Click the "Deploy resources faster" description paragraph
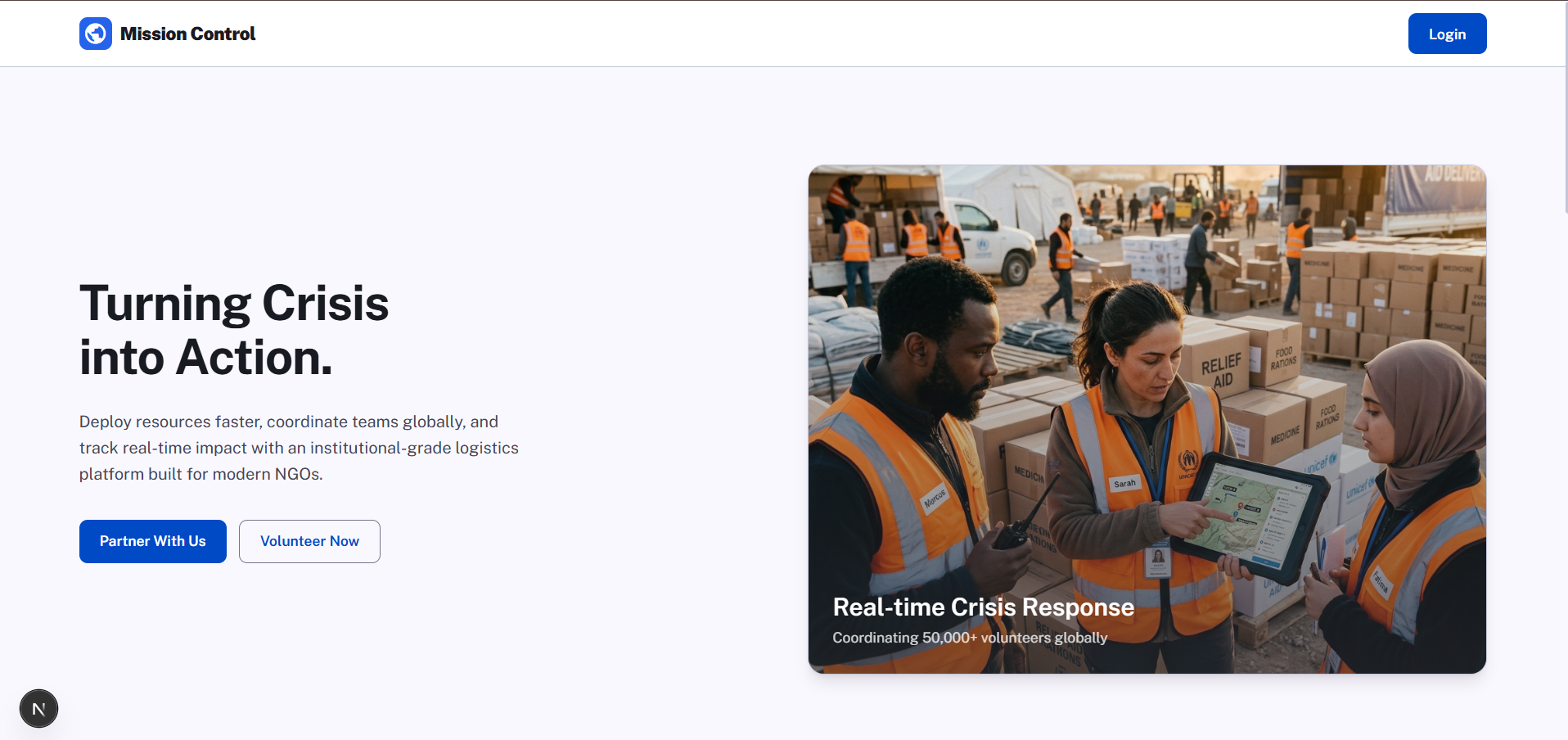This screenshot has width=1568, height=740. coord(299,448)
